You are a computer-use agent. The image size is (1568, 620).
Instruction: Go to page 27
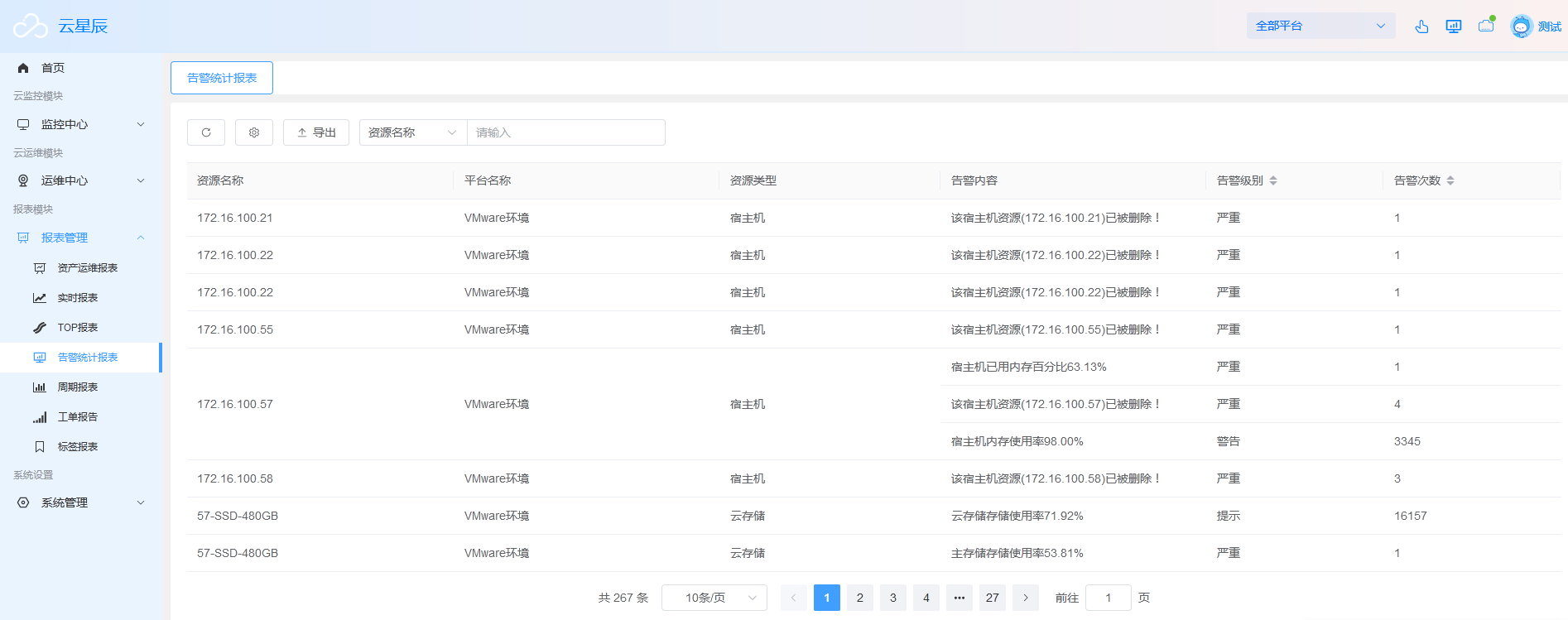click(x=993, y=598)
